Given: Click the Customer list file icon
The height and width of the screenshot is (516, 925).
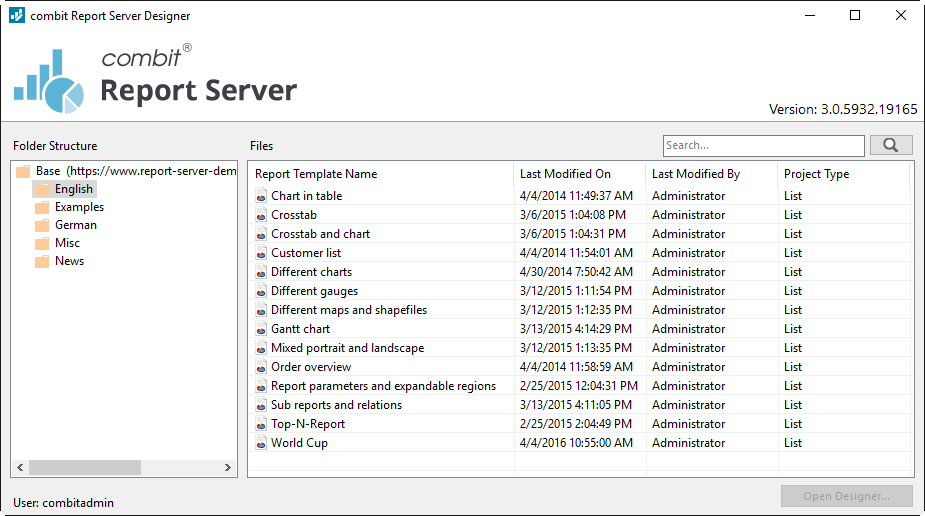Looking at the screenshot, I should (x=261, y=253).
